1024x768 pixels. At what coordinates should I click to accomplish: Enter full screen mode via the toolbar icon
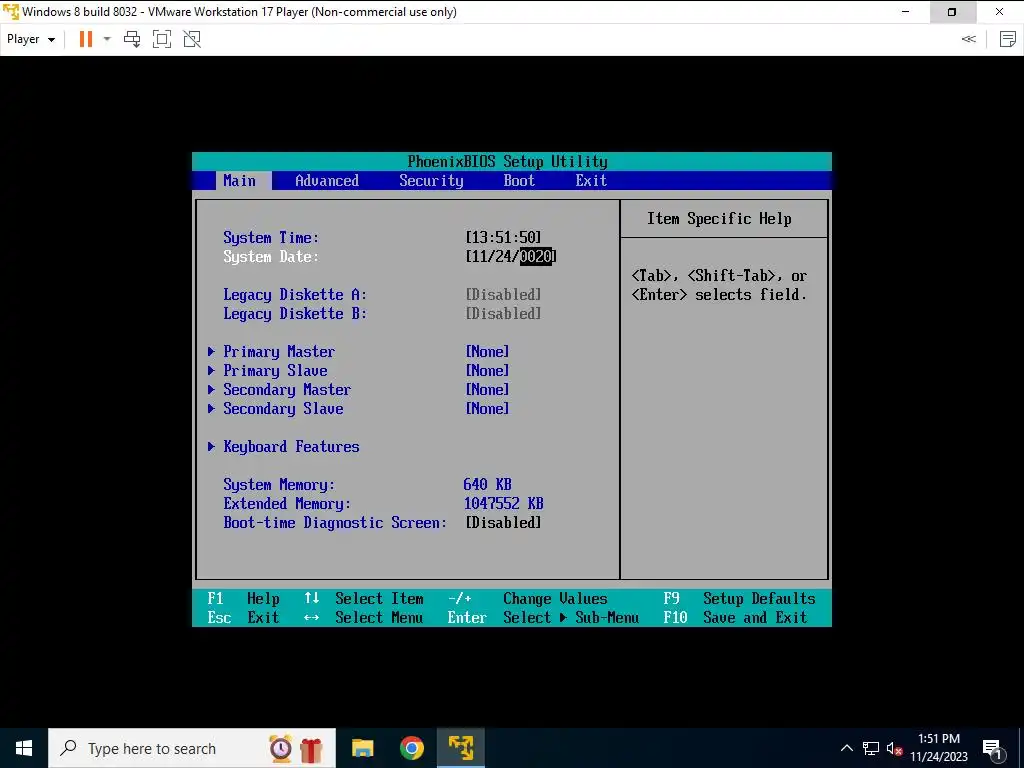click(162, 39)
